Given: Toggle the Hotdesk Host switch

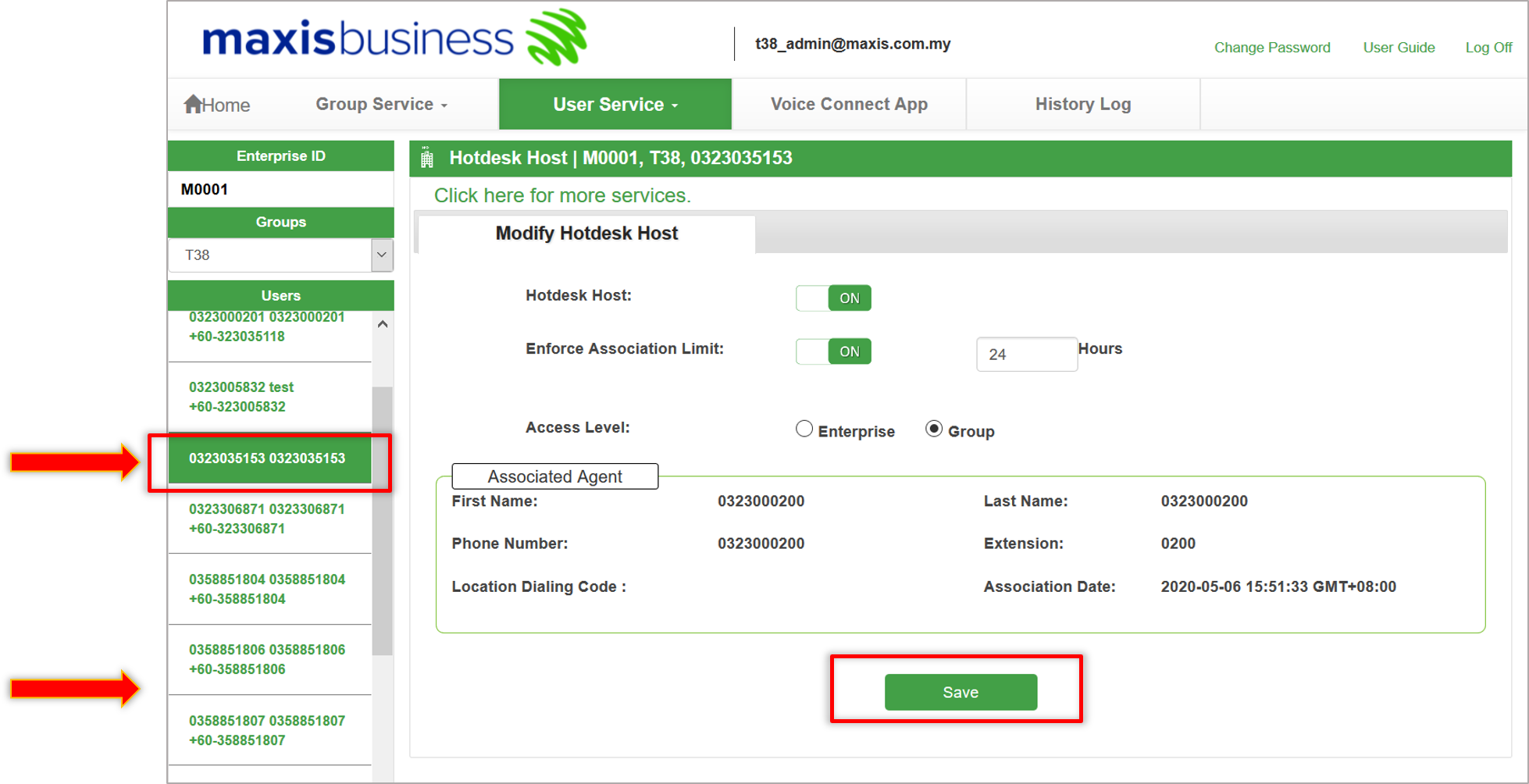Looking at the screenshot, I should tap(833, 298).
